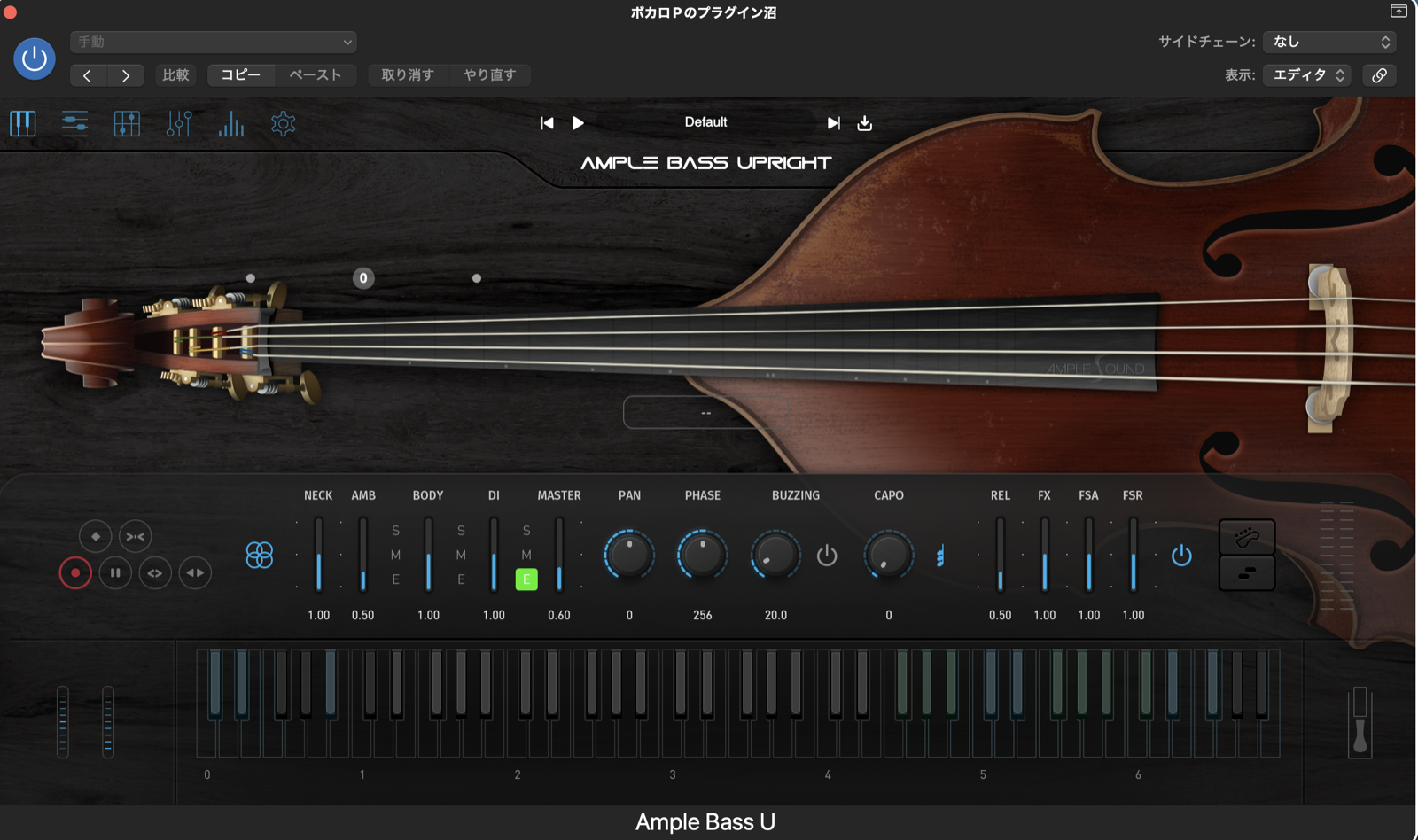Click the four-circle clover mic icon

pyautogui.click(x=260, y=556)
